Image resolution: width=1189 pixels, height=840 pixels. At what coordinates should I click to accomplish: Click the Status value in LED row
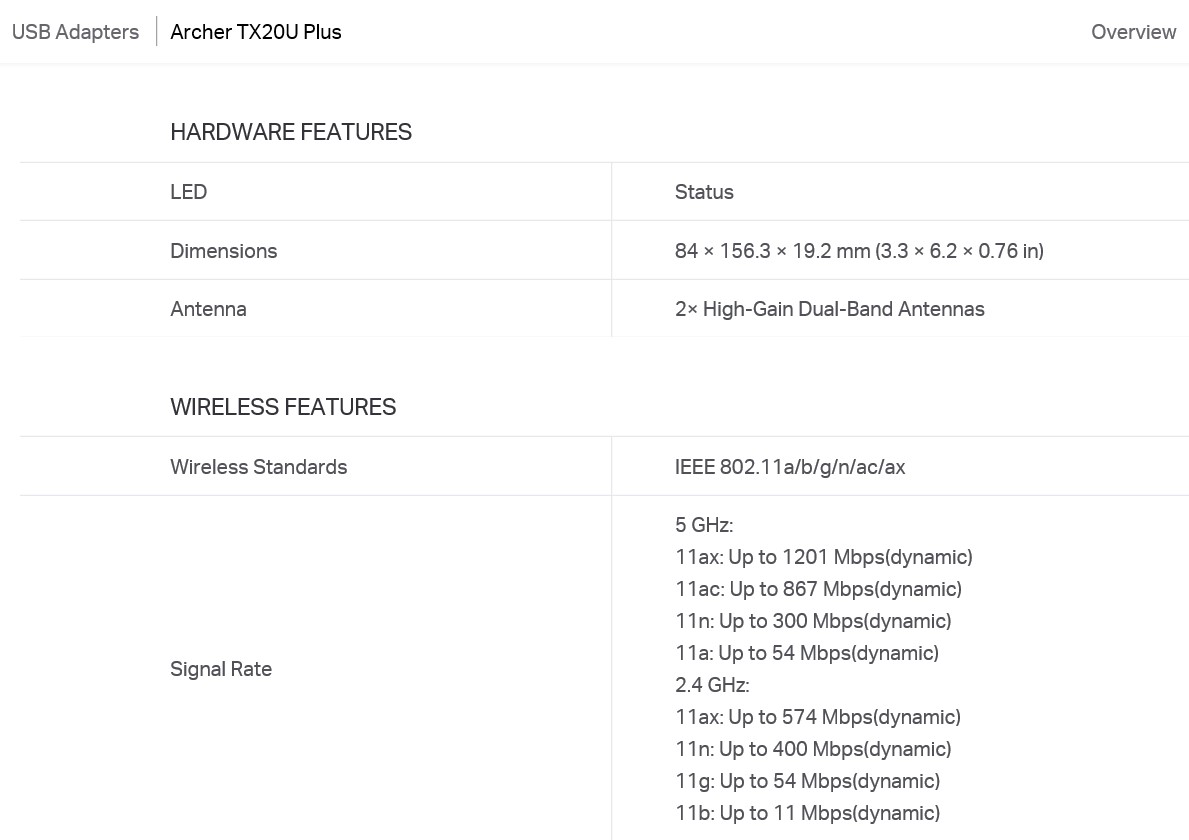[704, 192]
